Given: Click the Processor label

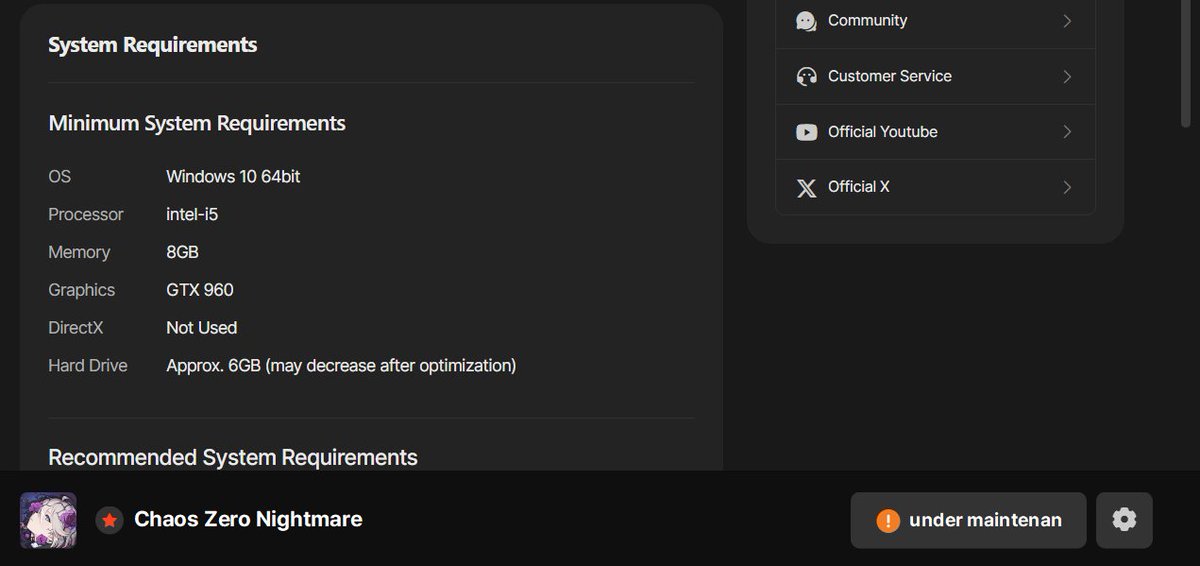Looking at the screenshot, I should [x=86, y=215].
